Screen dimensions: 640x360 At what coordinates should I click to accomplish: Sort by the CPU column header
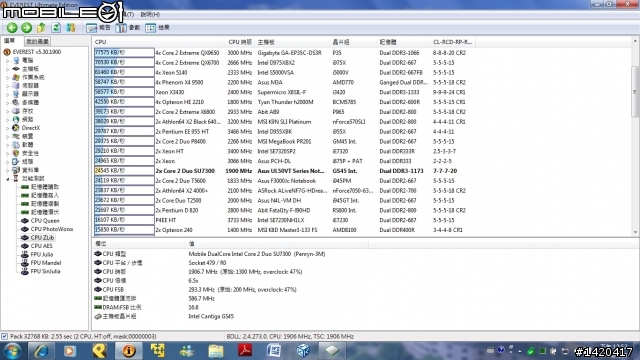(x=158, y=42)
